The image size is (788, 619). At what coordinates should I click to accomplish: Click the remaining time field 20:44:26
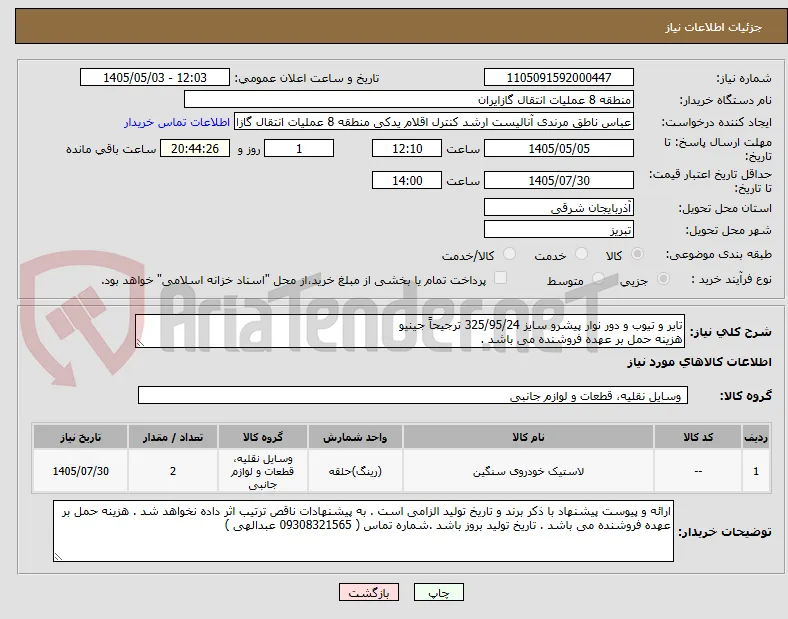pos(195,149)
